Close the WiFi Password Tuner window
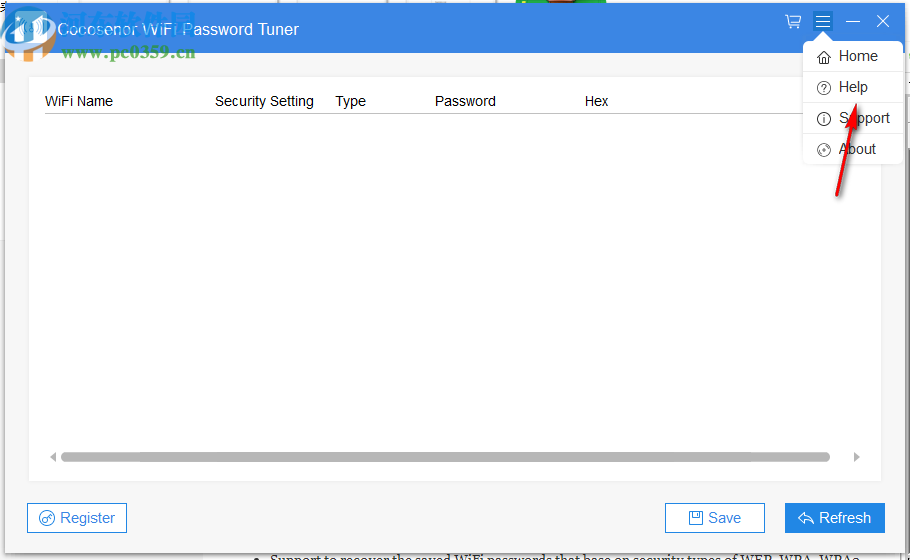This screenshot has width=910, height=560. (883, 21)
